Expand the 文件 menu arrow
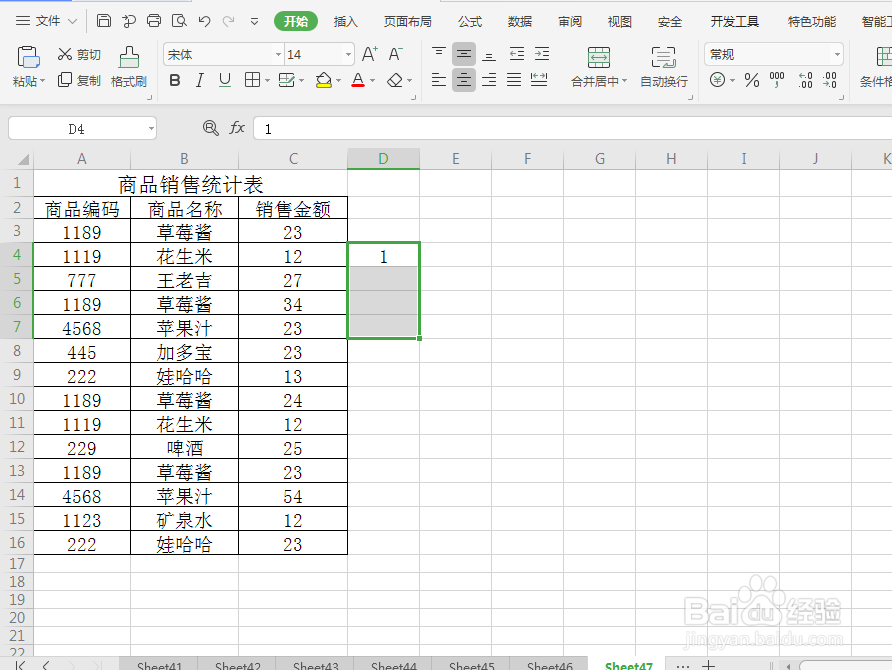This screenshot has width=892, height=670. (72, 21)
